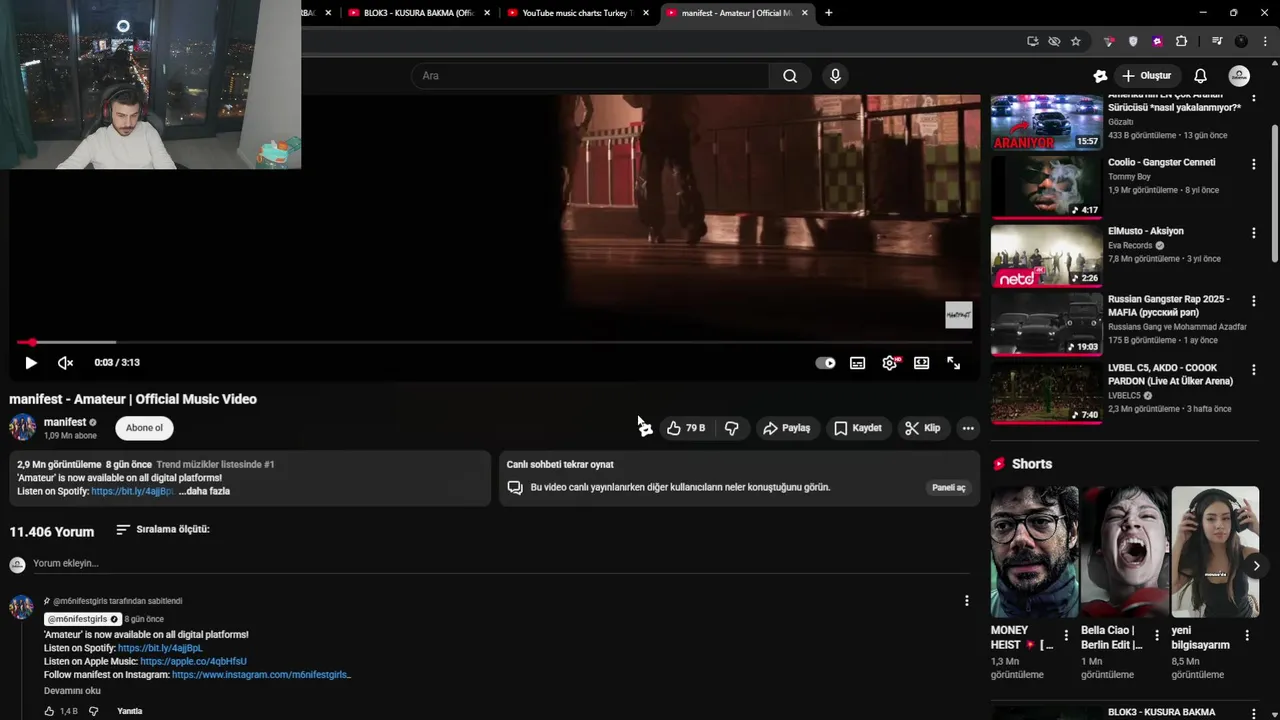Open options for yeni bilgisayarım short

click(x=1247, y=635)
